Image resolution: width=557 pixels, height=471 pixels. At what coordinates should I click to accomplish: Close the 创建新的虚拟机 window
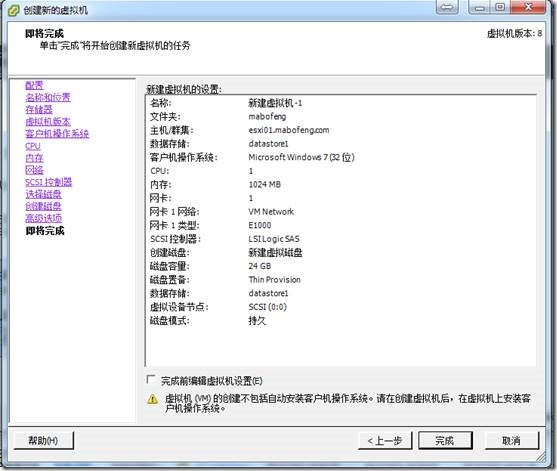(528, 7)
